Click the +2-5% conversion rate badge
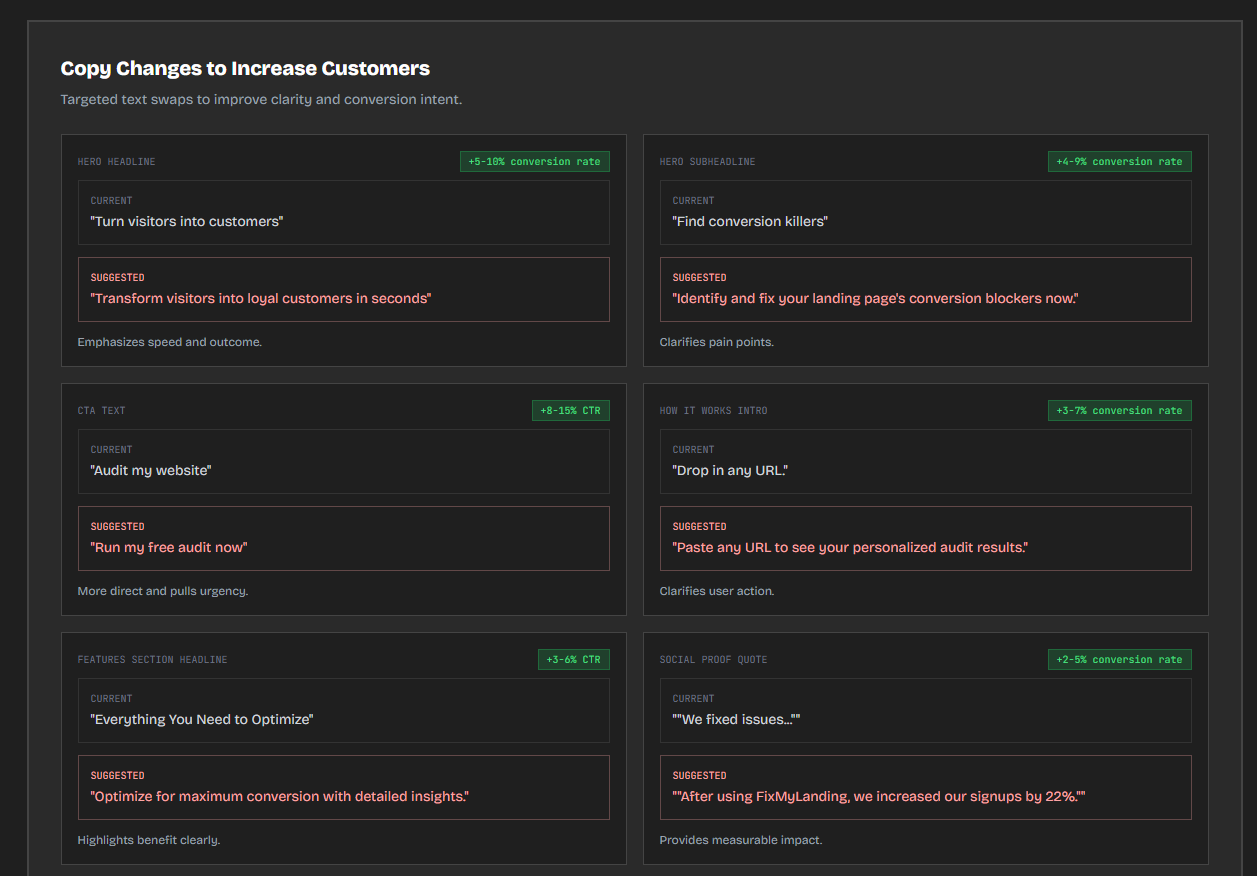 point(1119,660)
